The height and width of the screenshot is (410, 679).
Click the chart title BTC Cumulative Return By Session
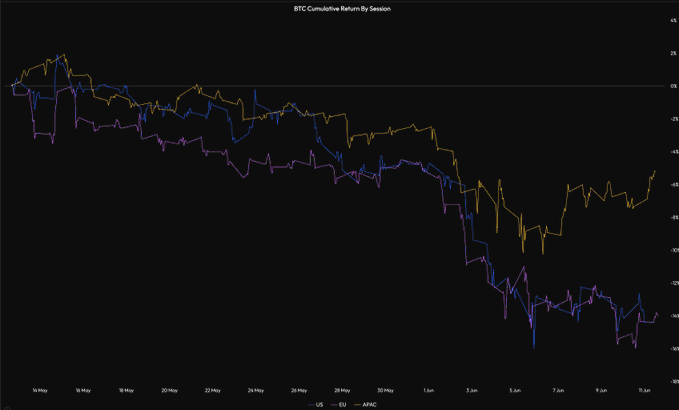click(342, 9)
